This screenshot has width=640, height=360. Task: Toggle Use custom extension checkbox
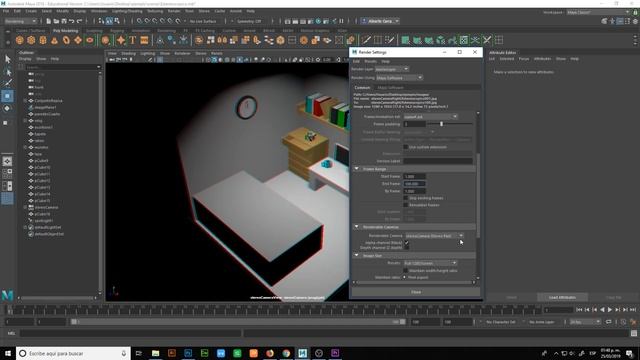(x=406, y=147)
